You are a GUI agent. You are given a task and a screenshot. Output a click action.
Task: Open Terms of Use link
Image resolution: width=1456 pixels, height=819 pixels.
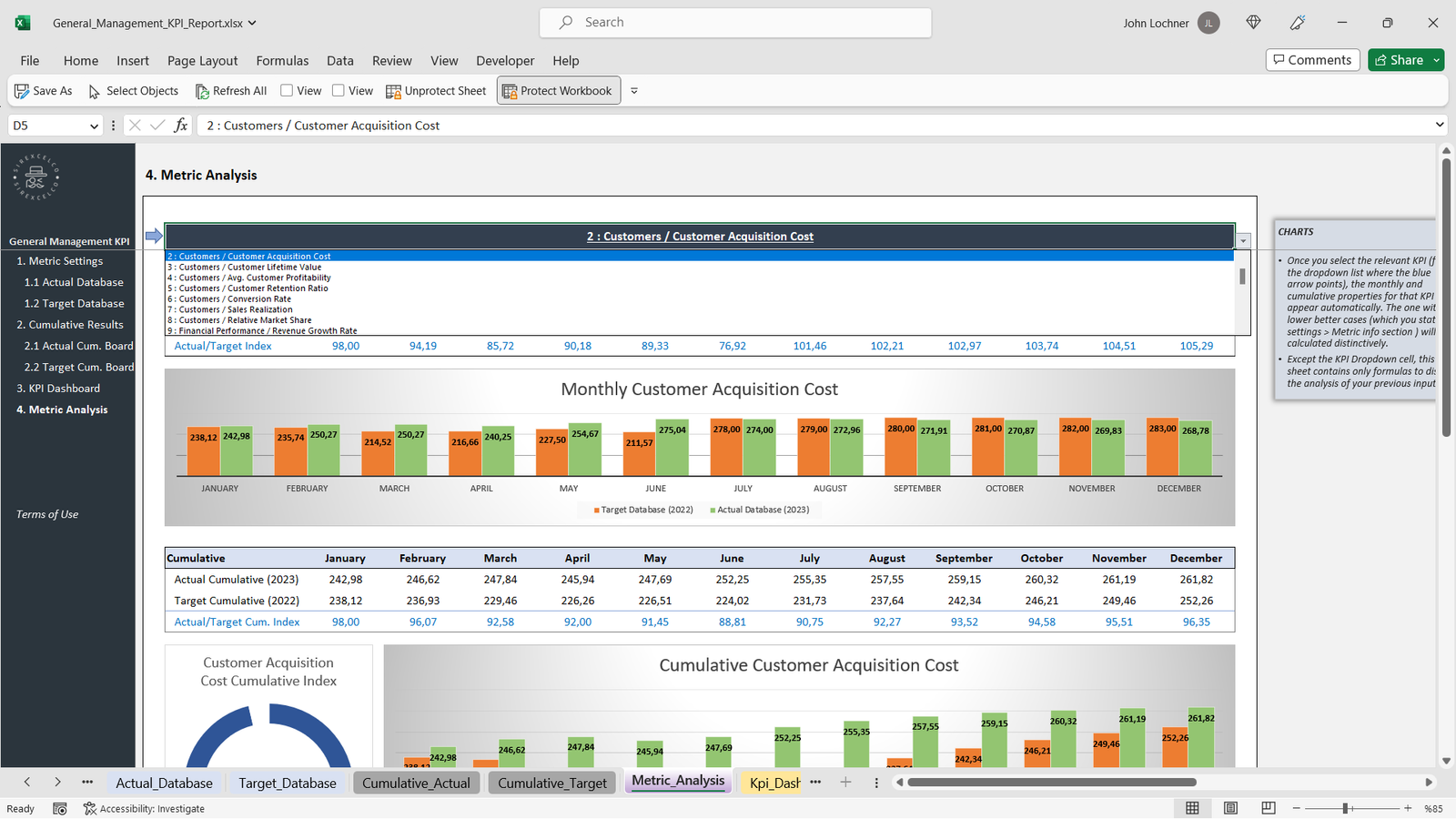pos(47,514)
